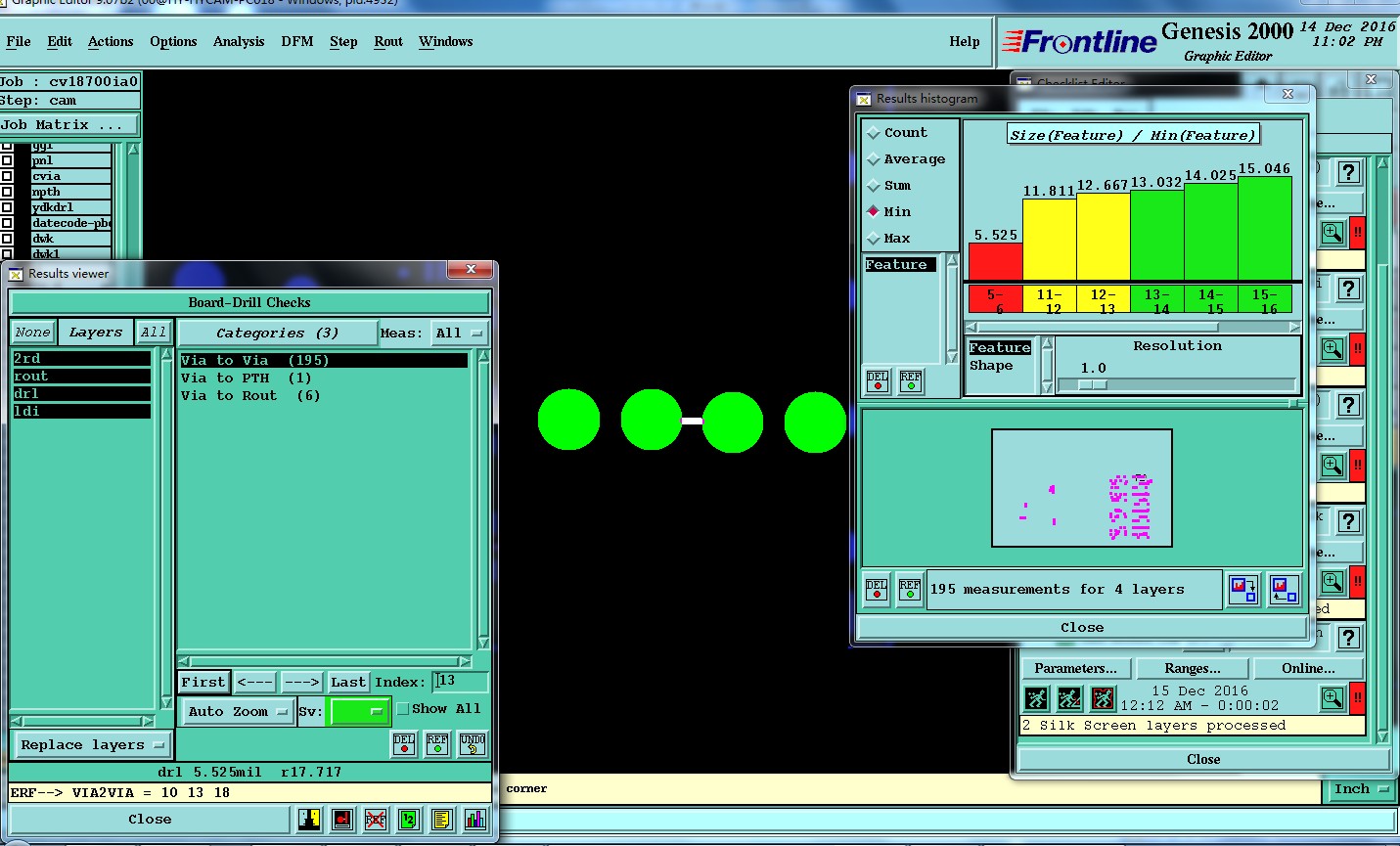This screenshot has width=1400, height=846.
Task: Click magnifier icon beside 15 Dec 2016 row
Action: coord(1332,698)
